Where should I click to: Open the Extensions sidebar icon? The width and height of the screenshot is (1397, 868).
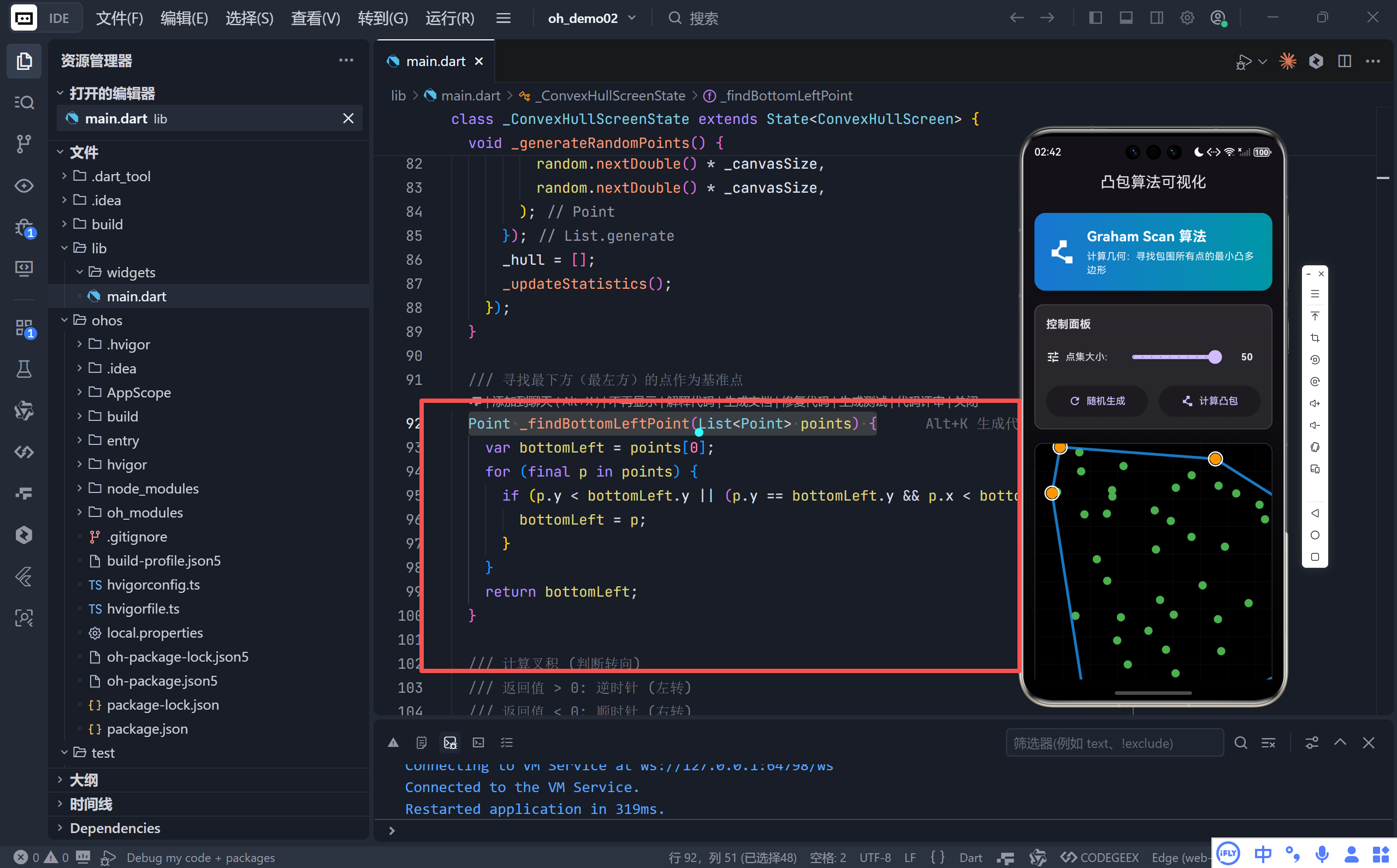click(23, 328)
